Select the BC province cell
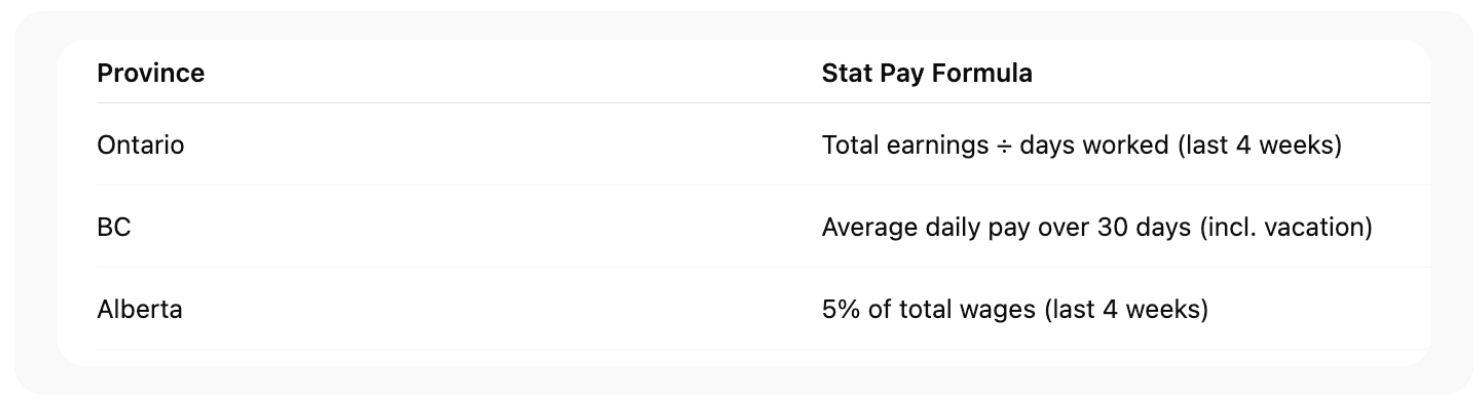Image resolution: width=1481 pixels, height=405 pixels. click(x=114, y=228)
